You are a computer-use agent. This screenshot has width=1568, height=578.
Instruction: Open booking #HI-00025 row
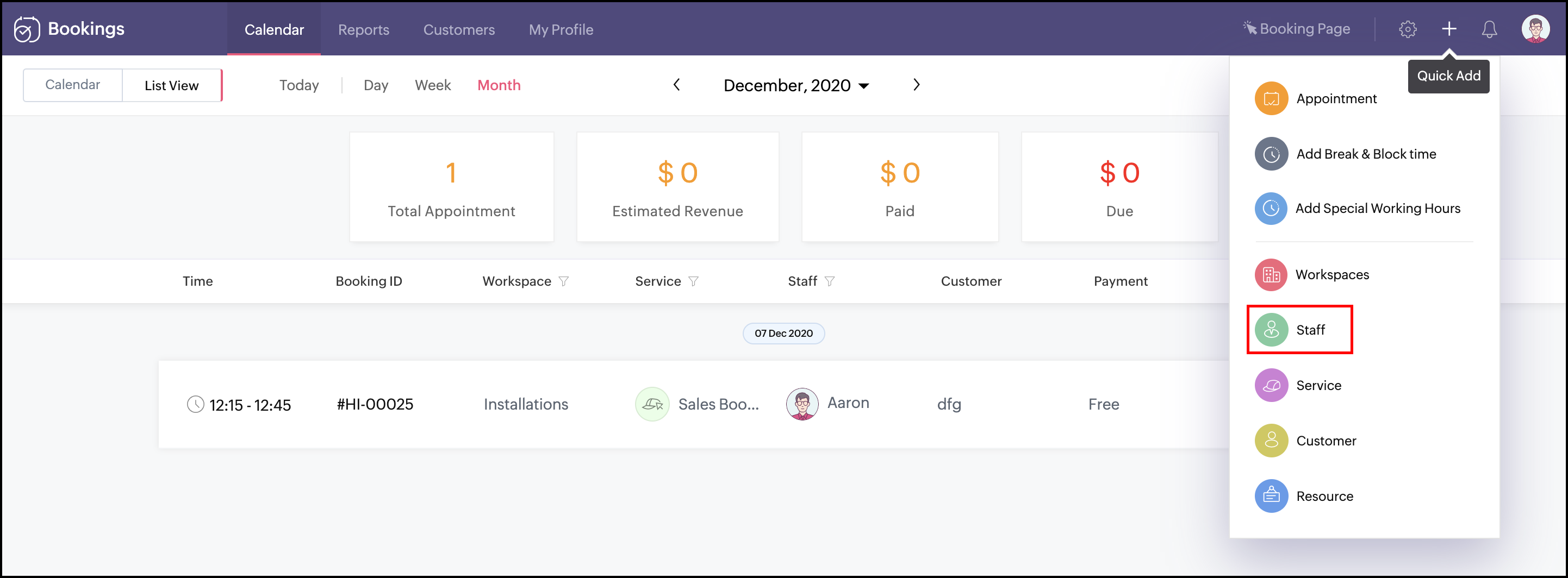(375, 405)
